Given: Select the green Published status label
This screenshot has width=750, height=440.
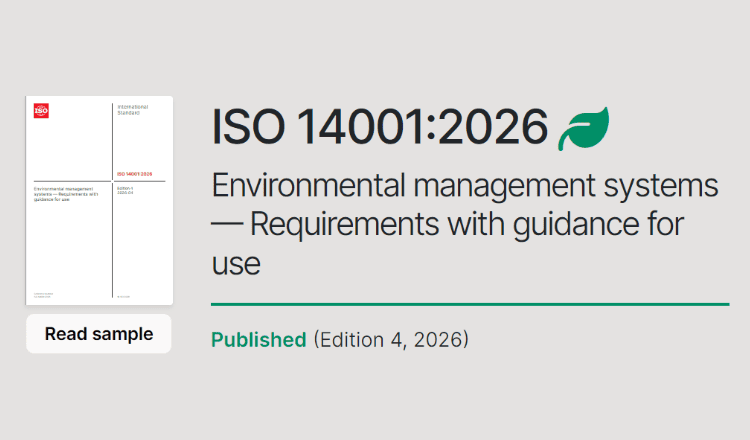Looking at the screenshot, I should tap(258, 339).
